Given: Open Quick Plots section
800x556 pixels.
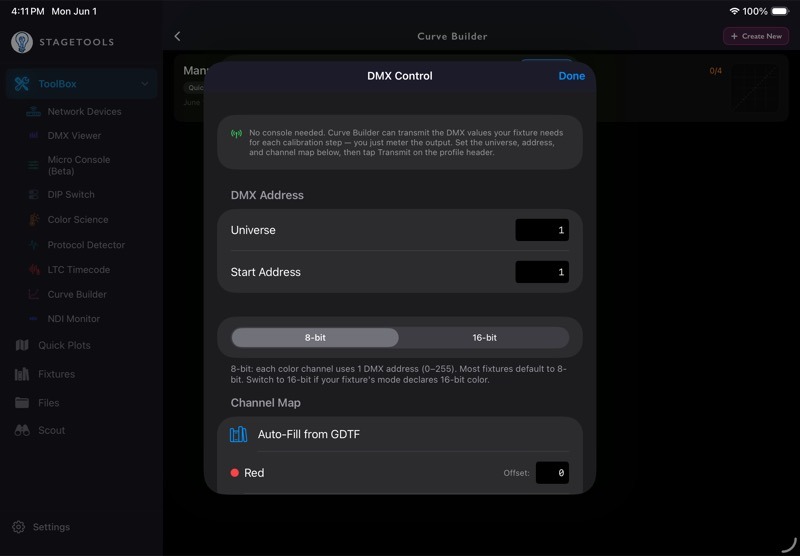Looking at the screenshot, I should coord(64,345).
